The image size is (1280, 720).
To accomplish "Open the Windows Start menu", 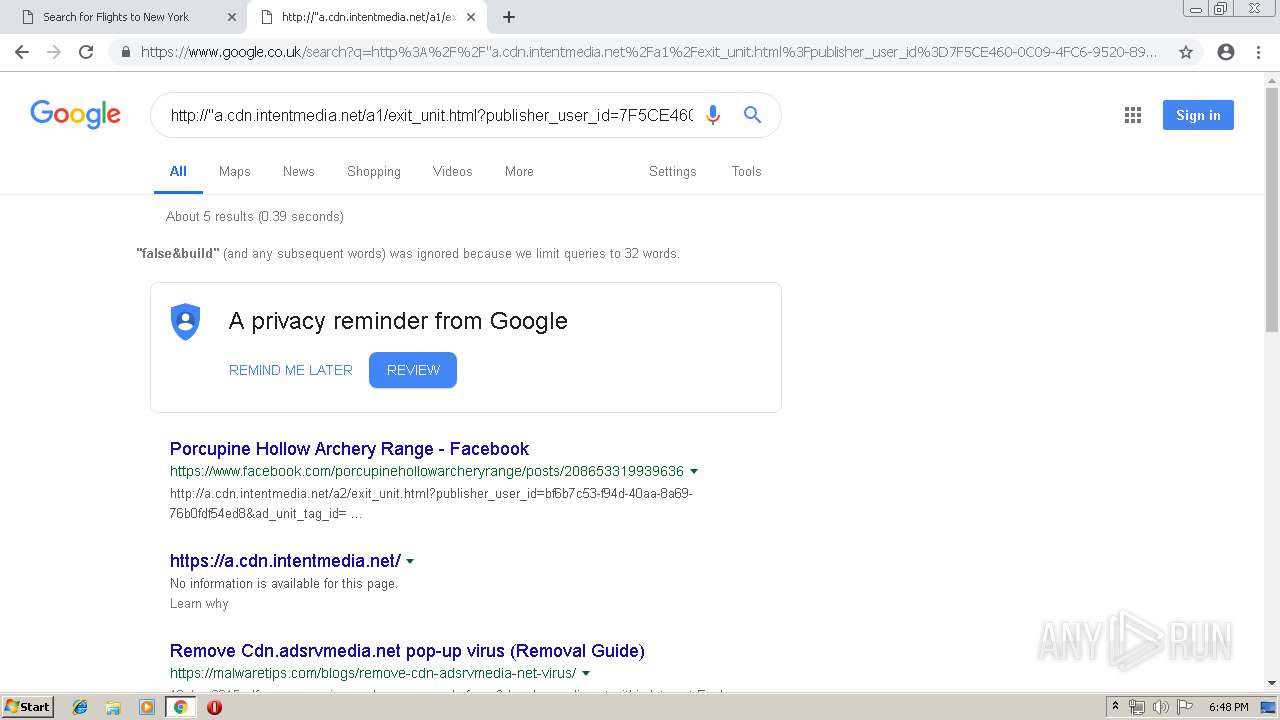I will tap(27, 707).
